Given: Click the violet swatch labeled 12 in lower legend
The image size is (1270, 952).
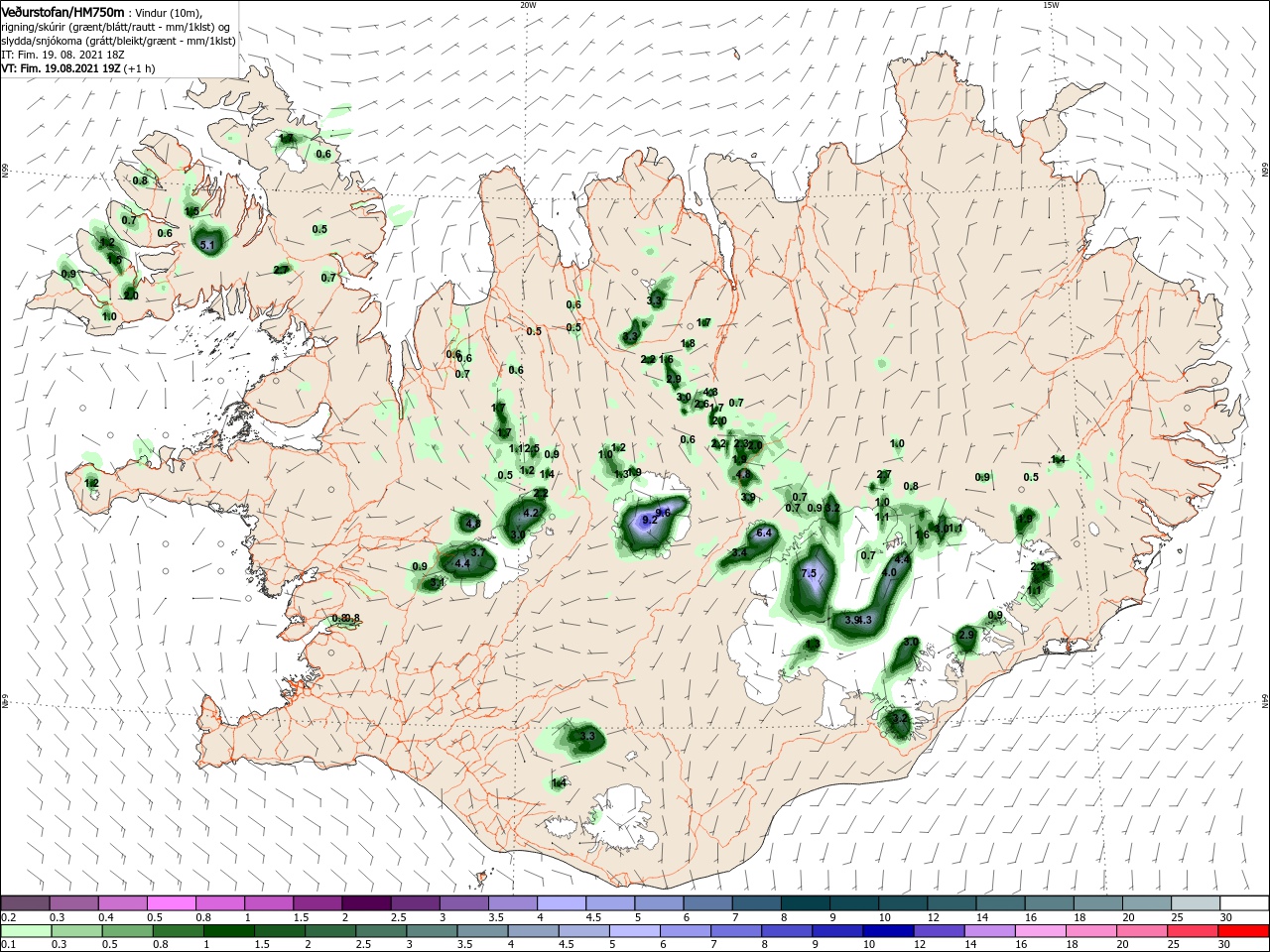Looking at the screenshot, I should tap(937, 931).
